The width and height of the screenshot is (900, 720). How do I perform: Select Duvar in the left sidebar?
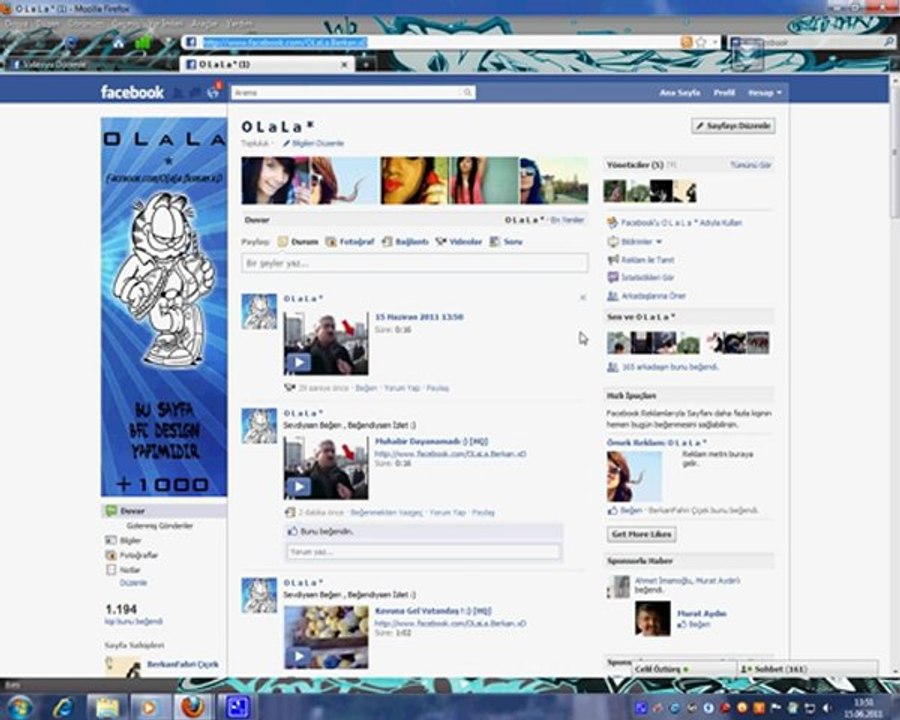coord(164,510)
